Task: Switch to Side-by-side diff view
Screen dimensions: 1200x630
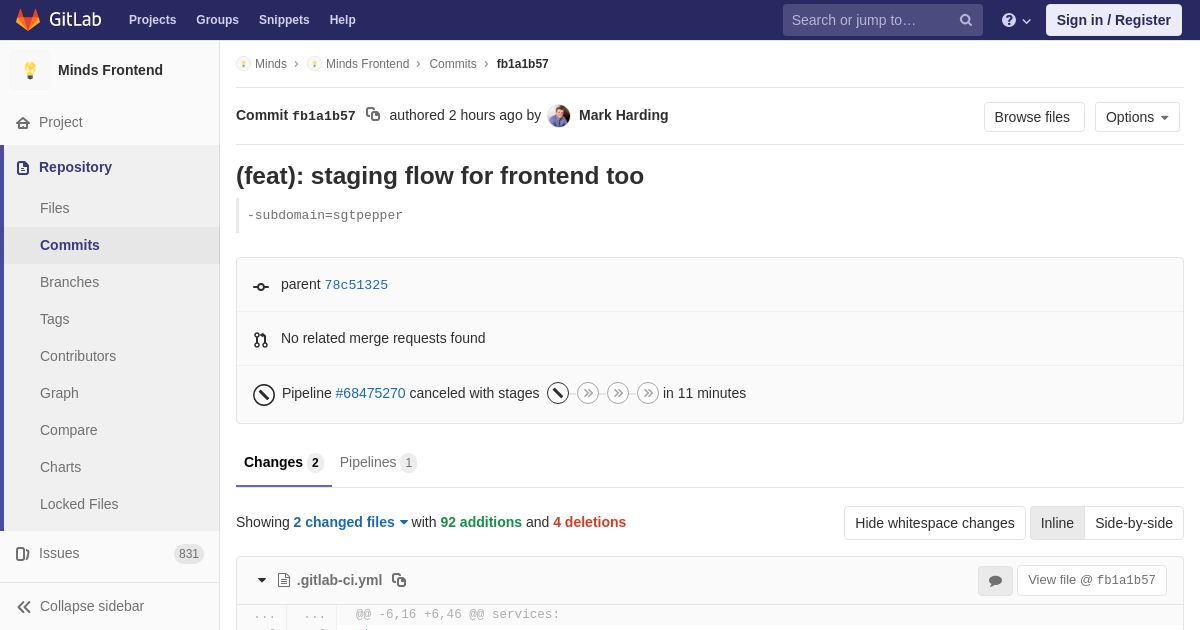Action: (x=1134, y=523)
